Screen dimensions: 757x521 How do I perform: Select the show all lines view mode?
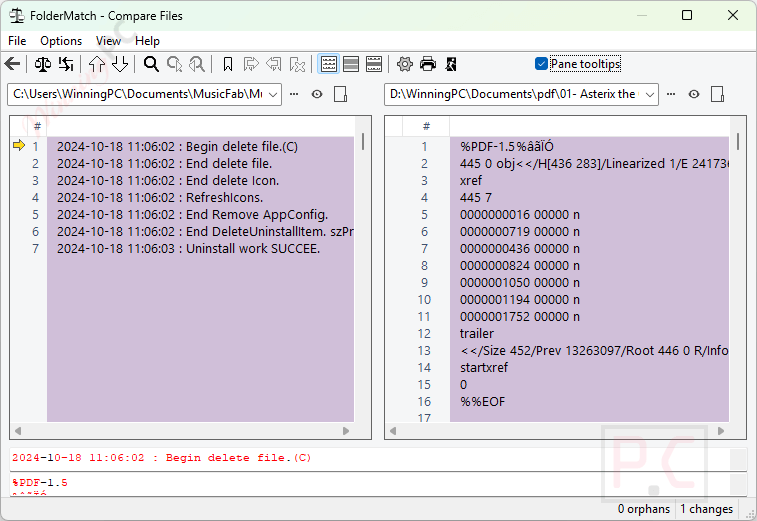[329, 64]
